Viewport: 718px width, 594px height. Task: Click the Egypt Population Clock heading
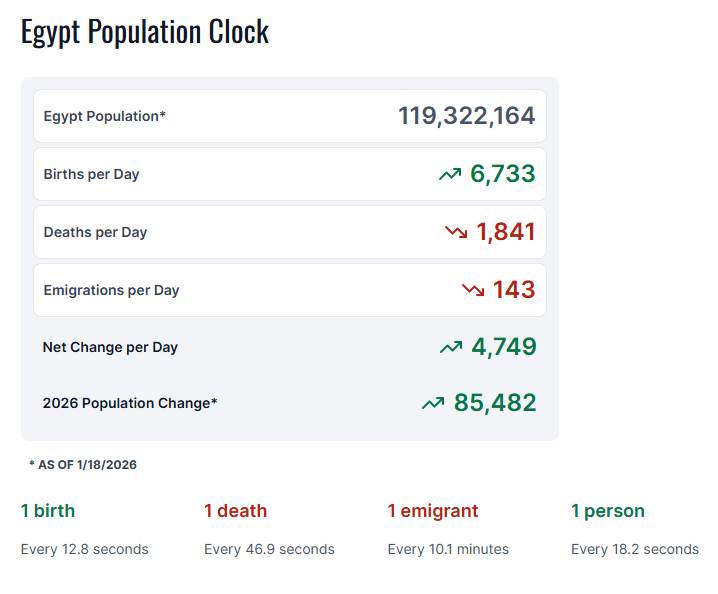pyautogui.click(x=145, y=32)
